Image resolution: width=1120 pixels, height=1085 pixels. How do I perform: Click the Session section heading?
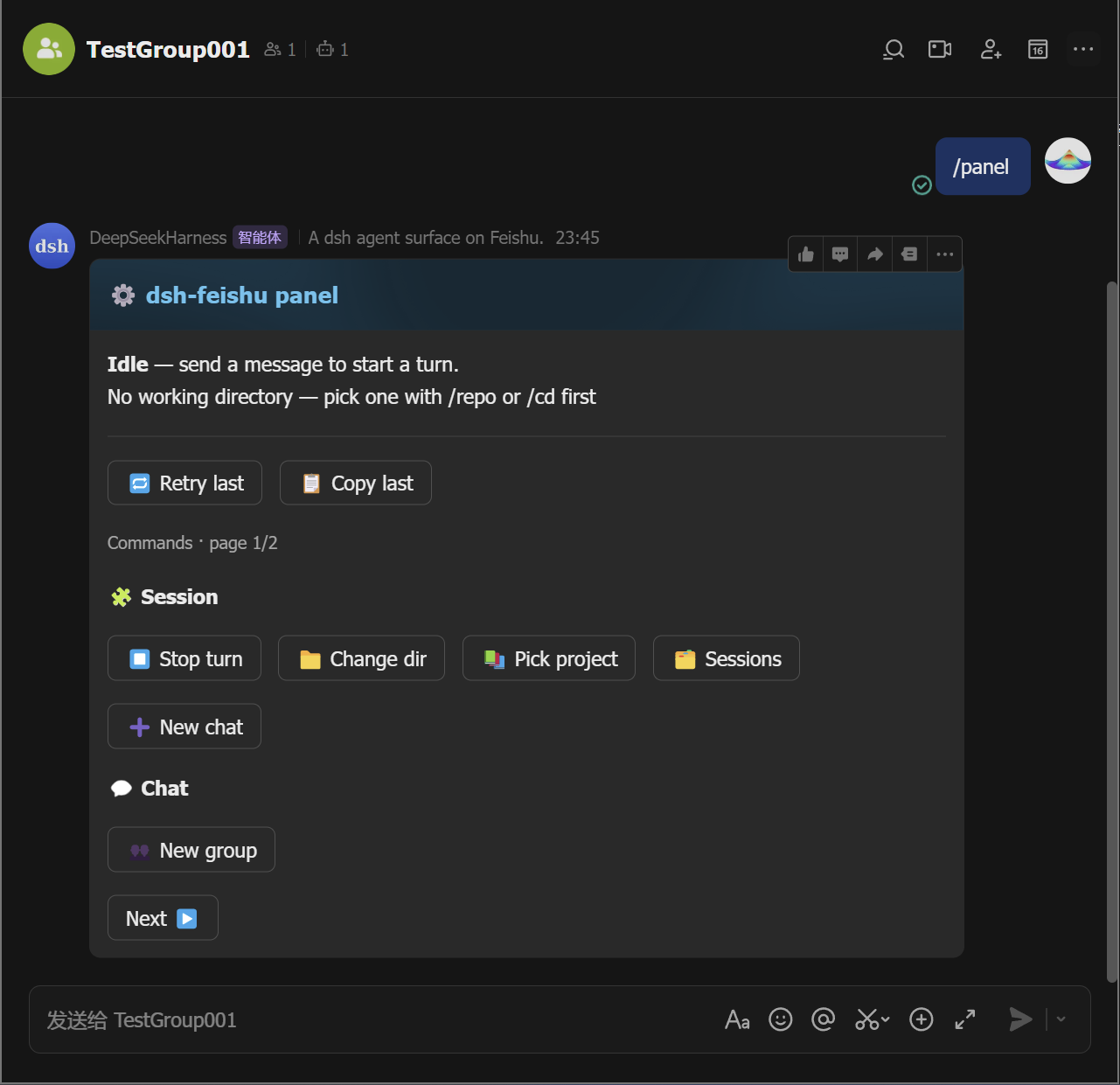tap(179, 597)
